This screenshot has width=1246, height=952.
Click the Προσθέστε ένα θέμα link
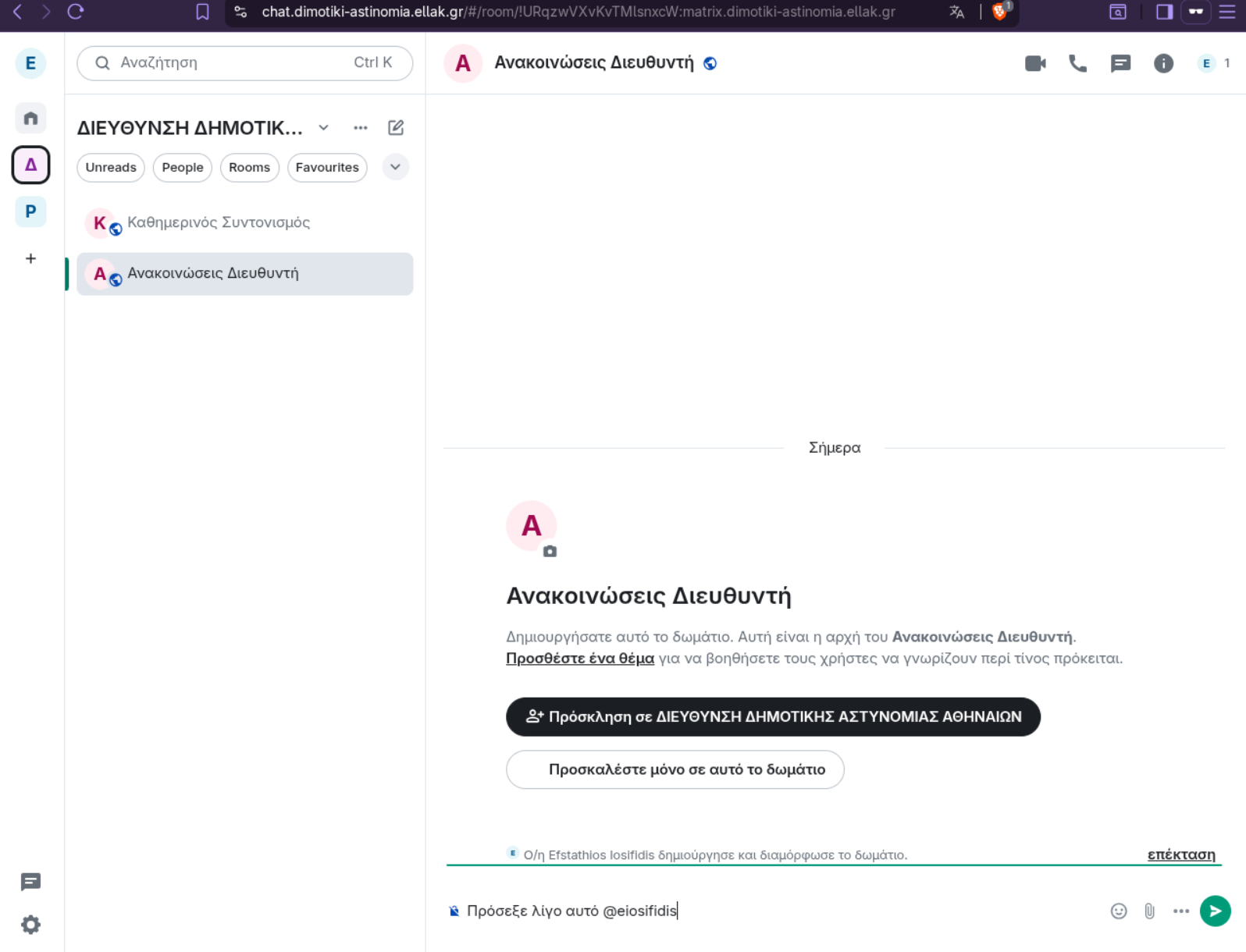(580, 658)
